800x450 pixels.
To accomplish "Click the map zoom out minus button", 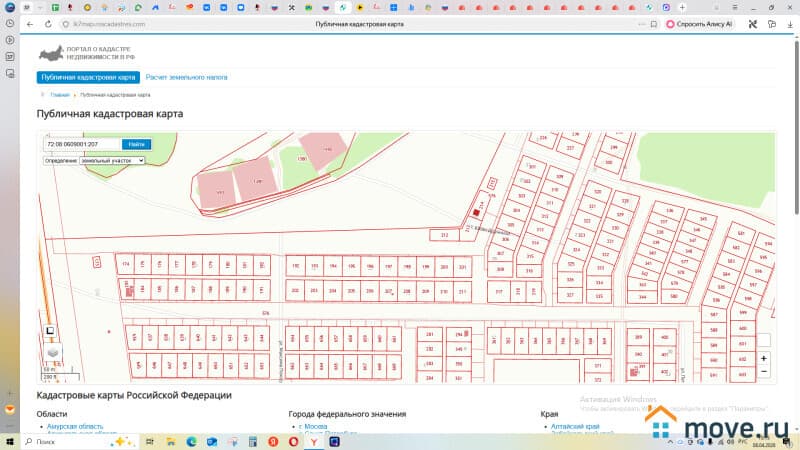I will 764,371.
